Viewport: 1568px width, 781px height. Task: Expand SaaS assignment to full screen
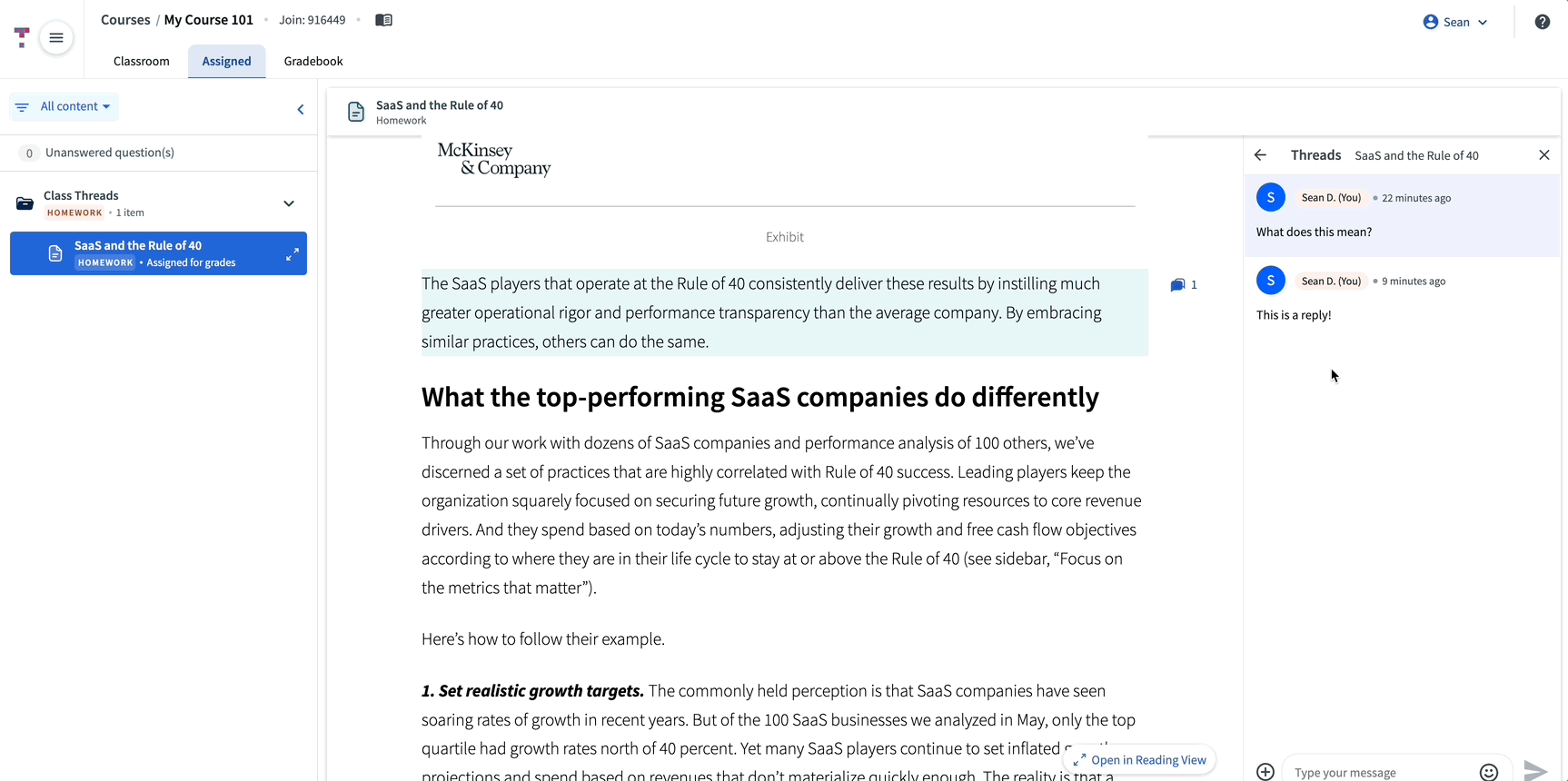click(292, 254)
